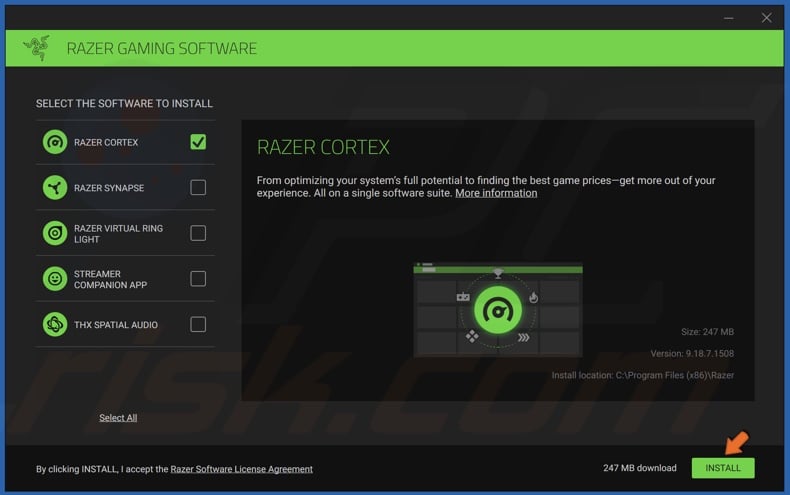Close the Razer installer window
The height and width of the screenshot is (495, 790).
(766, 17)
